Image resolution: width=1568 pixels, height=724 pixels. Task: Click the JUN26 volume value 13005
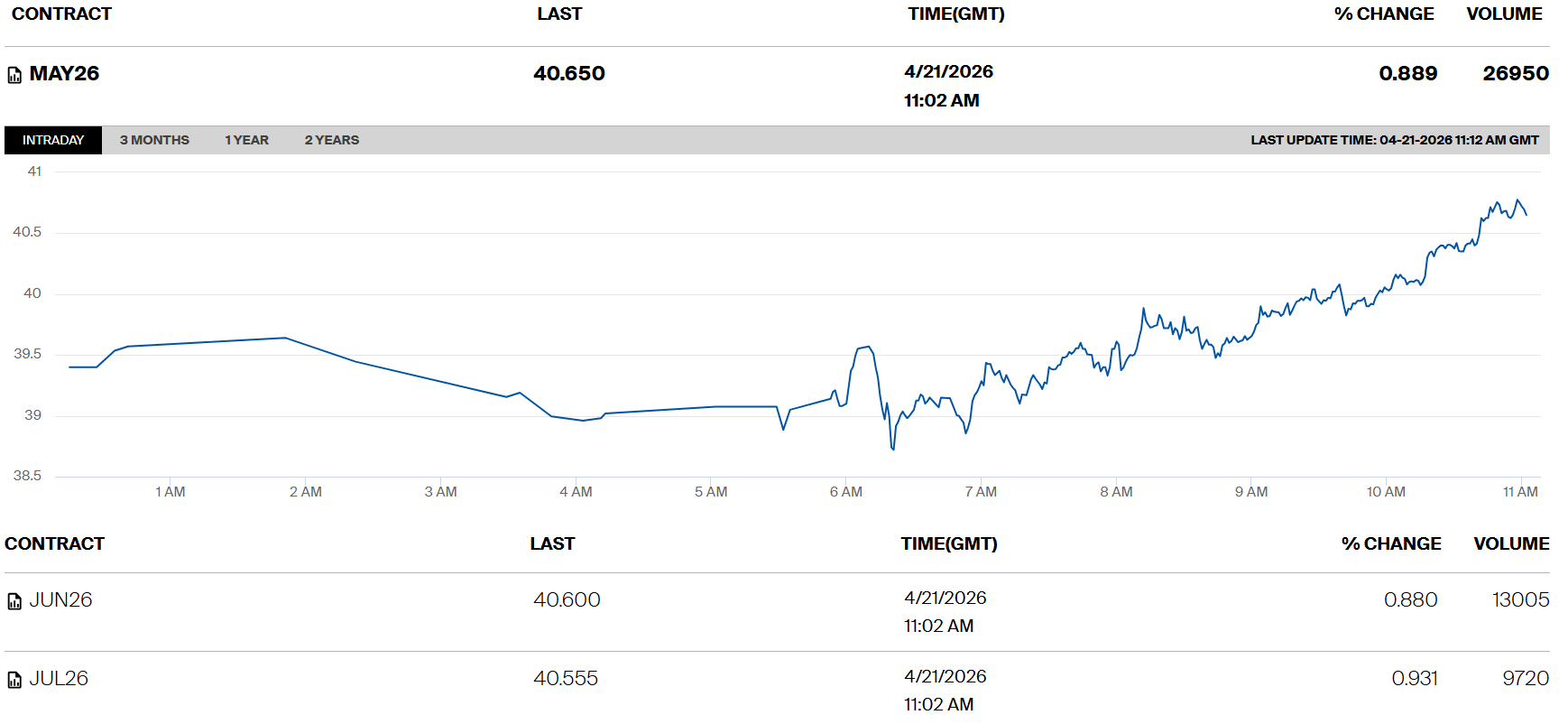1520,600
